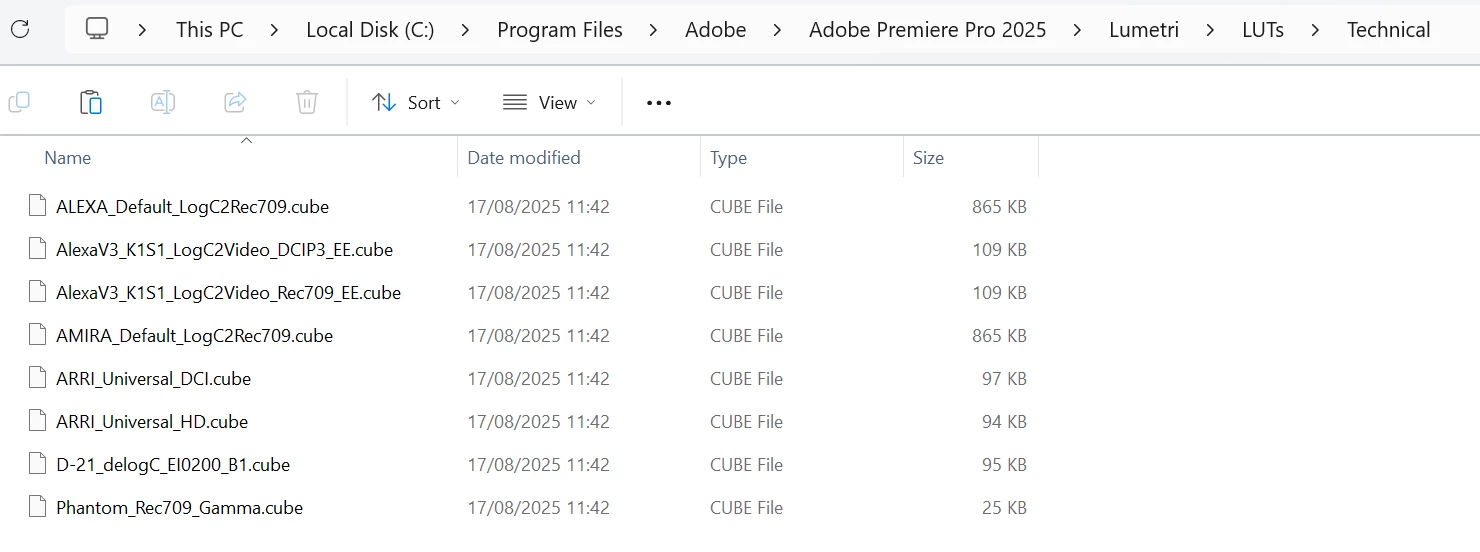
Task: Click the 95 KB size value
Action: pos(1004,465)
